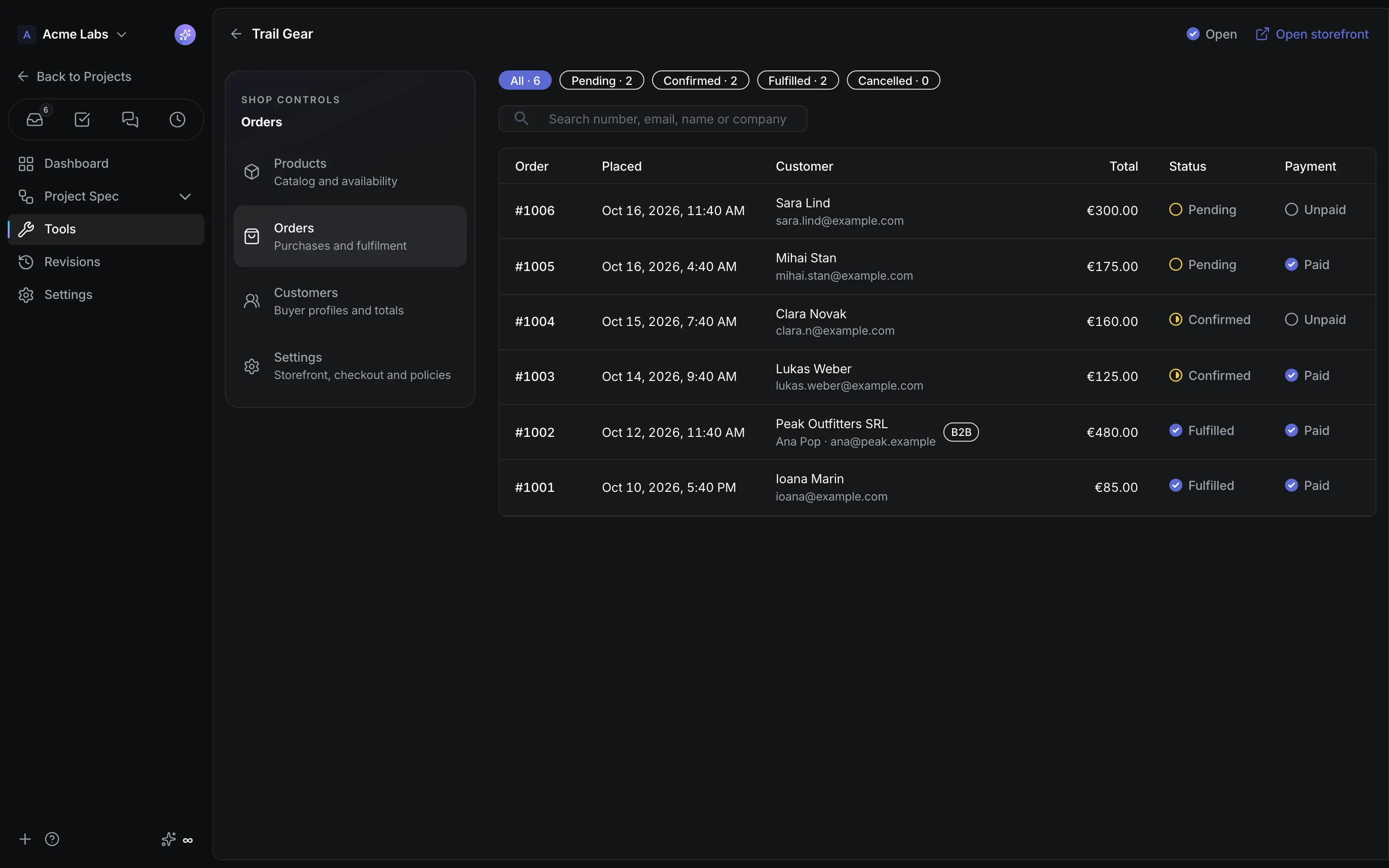Viewport: 1389px width, 868px height.
Task: Filter orders by Confirmed · 2
Action: coord(700,81)
